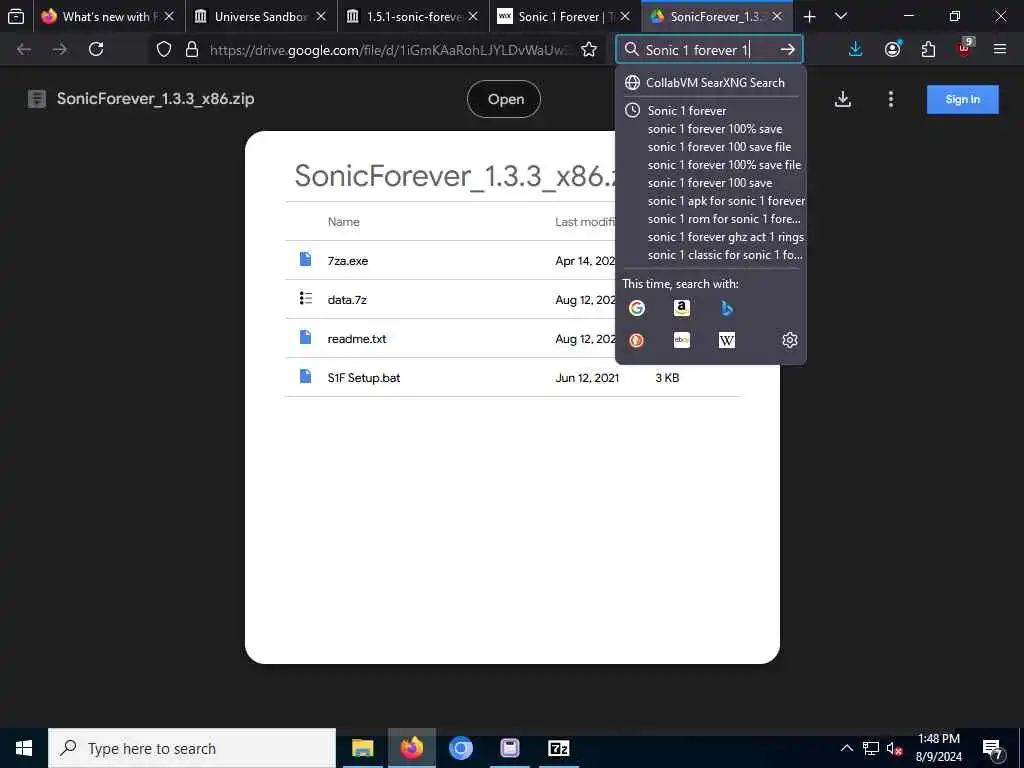The image size is (1024, 768).
Task: Submit search with the arrow button
Action: click(788, 50)
